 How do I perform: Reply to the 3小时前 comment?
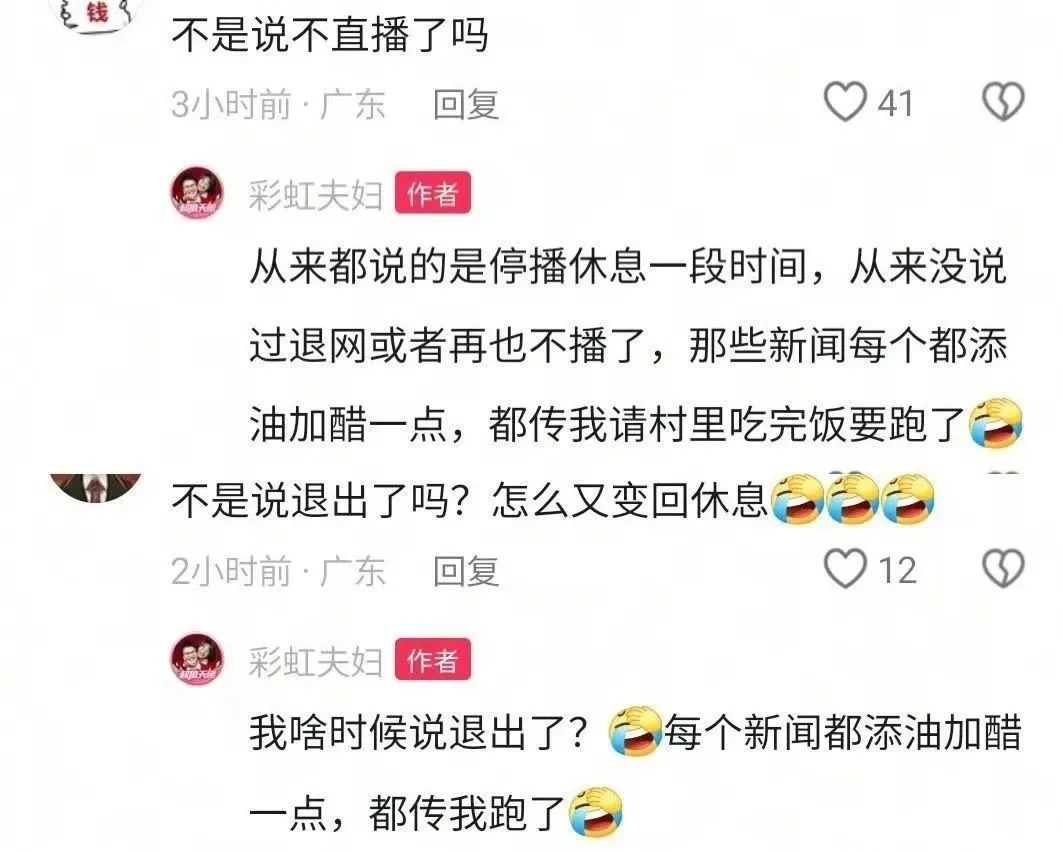click(x=466, y=104)
